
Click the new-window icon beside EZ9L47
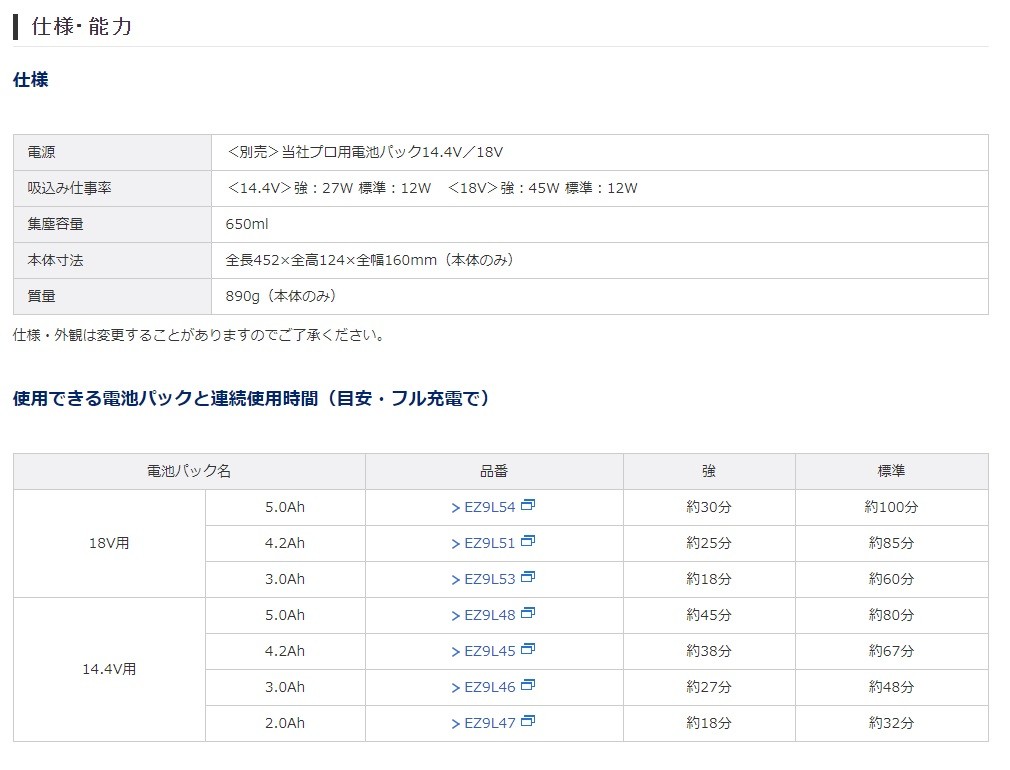tap(528, 722)
